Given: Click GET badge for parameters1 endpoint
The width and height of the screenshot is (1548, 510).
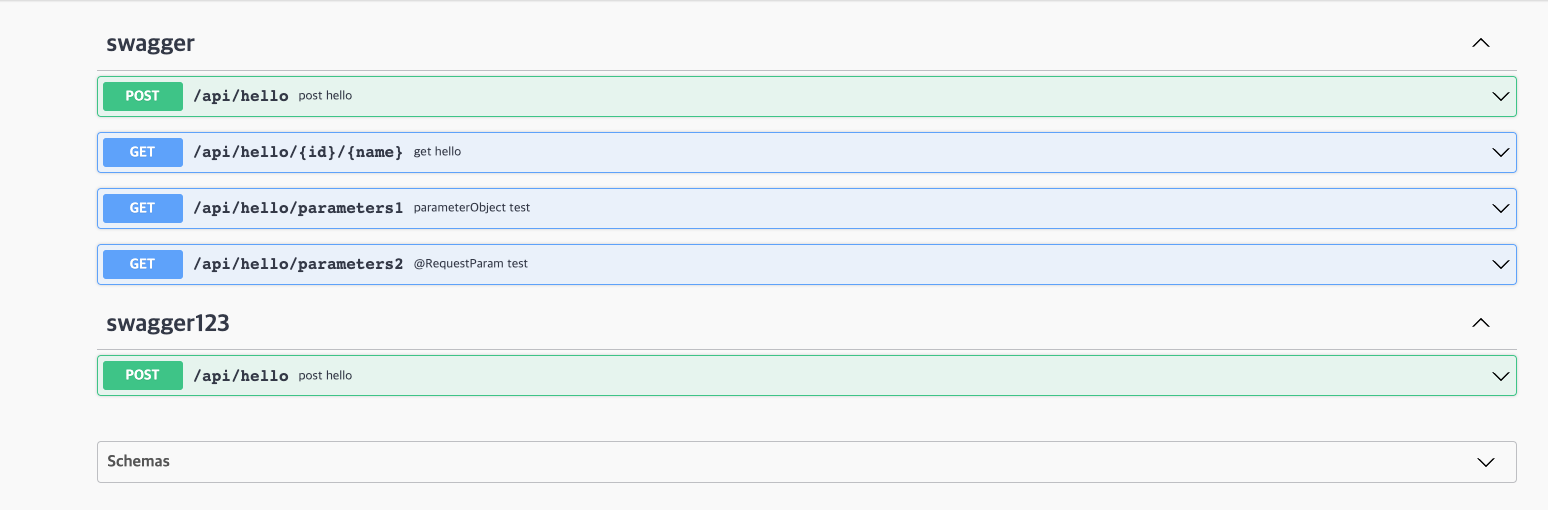Looking at the screenshot, I should point(143,208).
